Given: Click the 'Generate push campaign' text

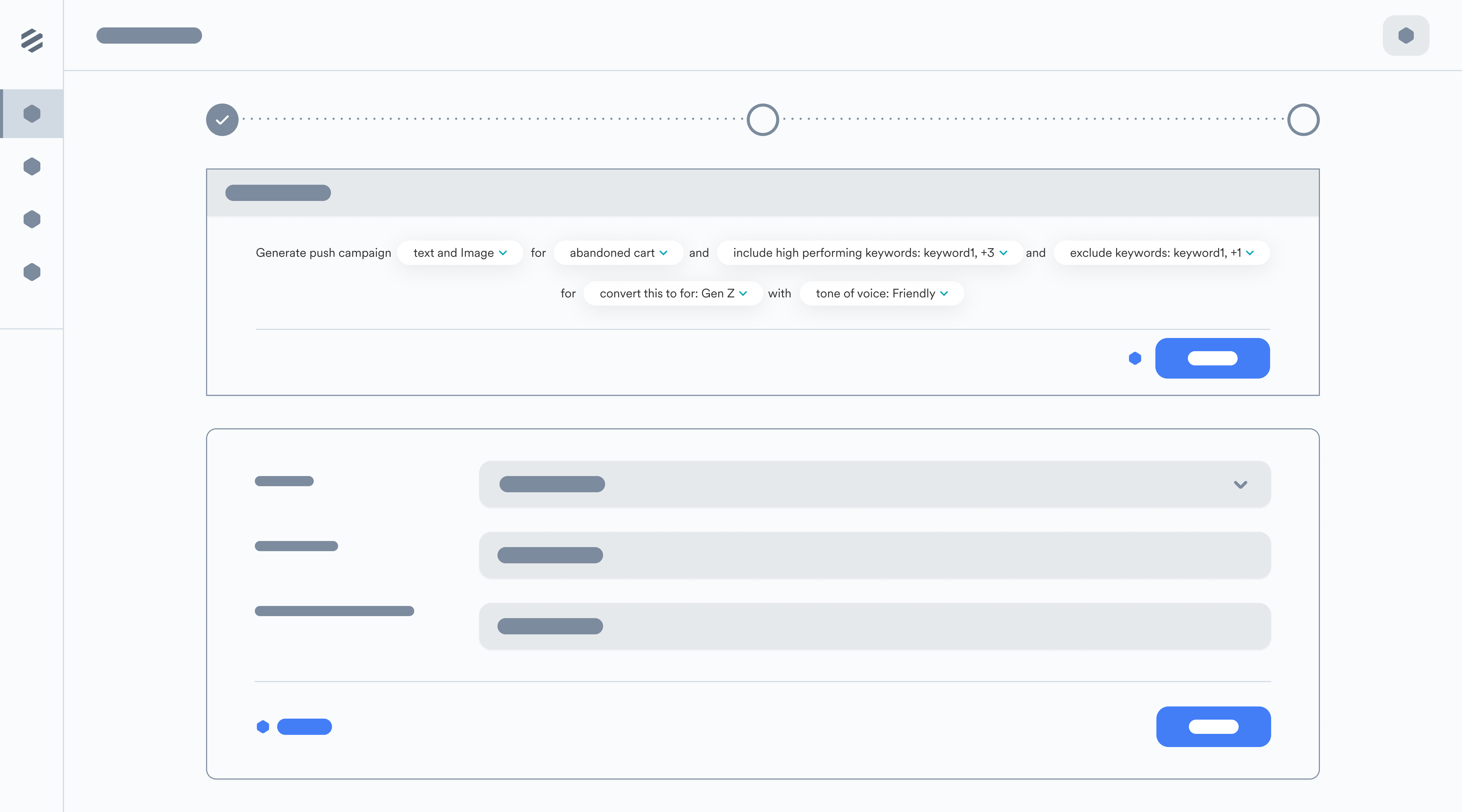Looking at the screenshot, I should pyautogui.click(x=324, y=252).
